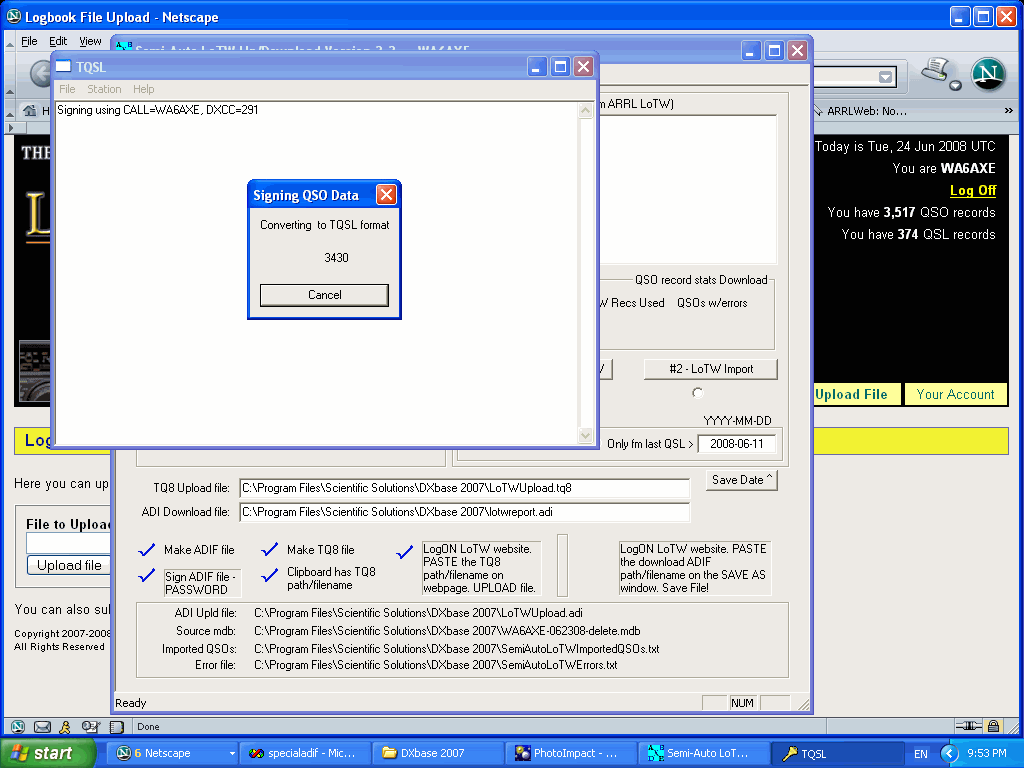Toggle the Make TQ8 file checkmark

tap(270, 550)
